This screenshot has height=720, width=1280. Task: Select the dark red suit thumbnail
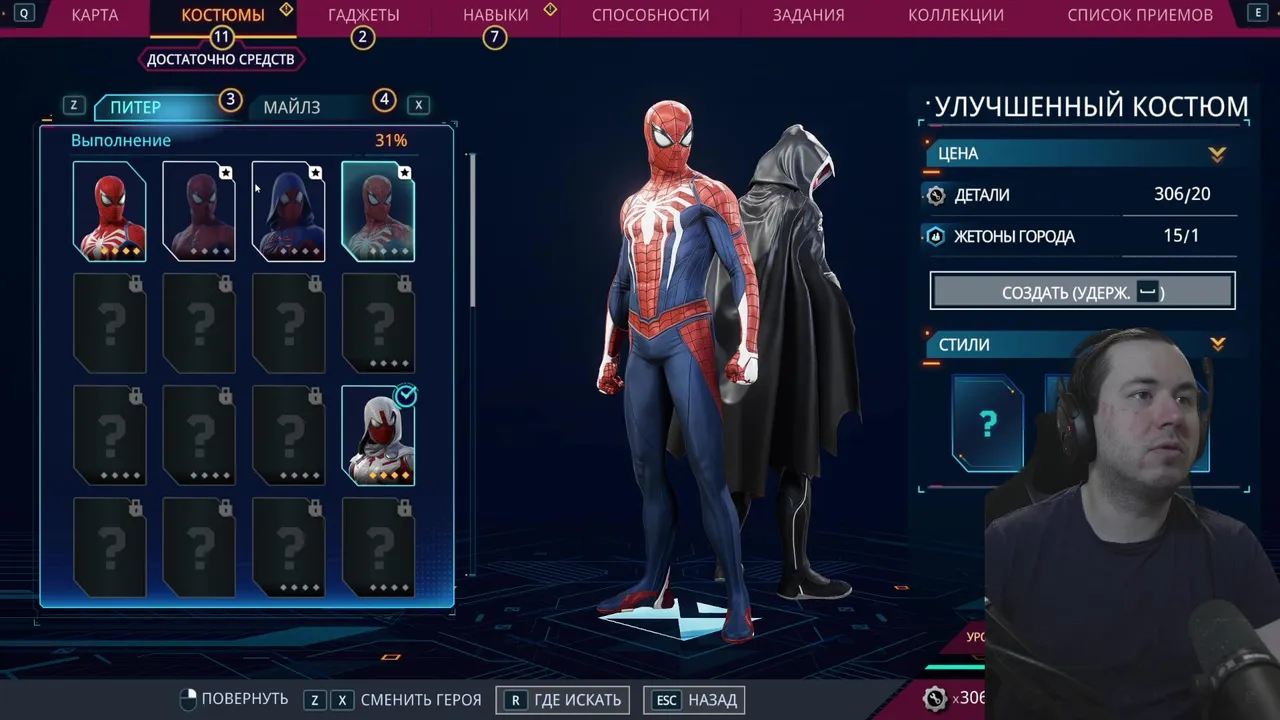pos(199,211)
